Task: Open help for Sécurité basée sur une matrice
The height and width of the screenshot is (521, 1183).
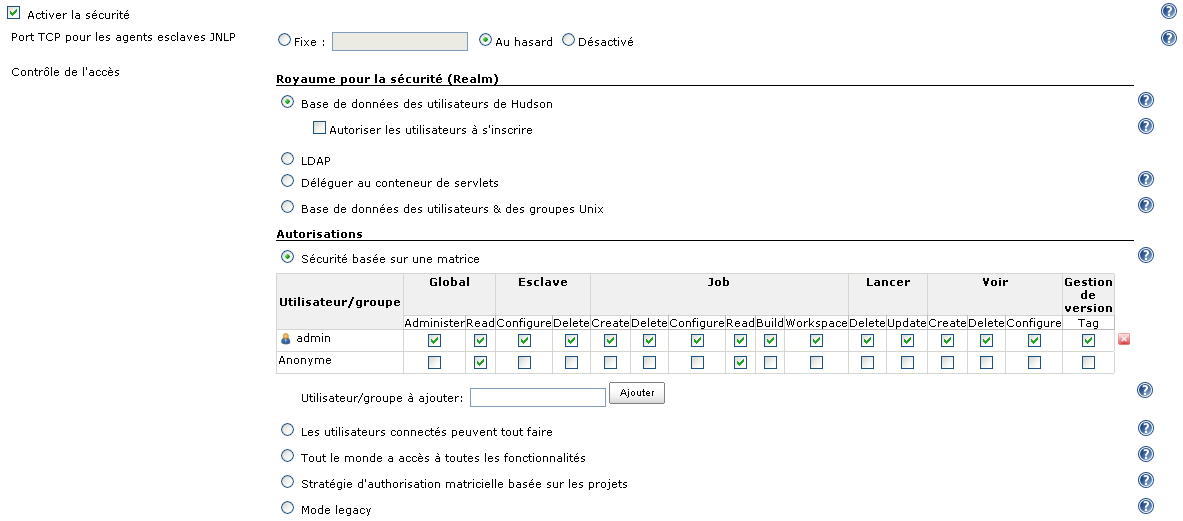Action: pos(1146,255)
